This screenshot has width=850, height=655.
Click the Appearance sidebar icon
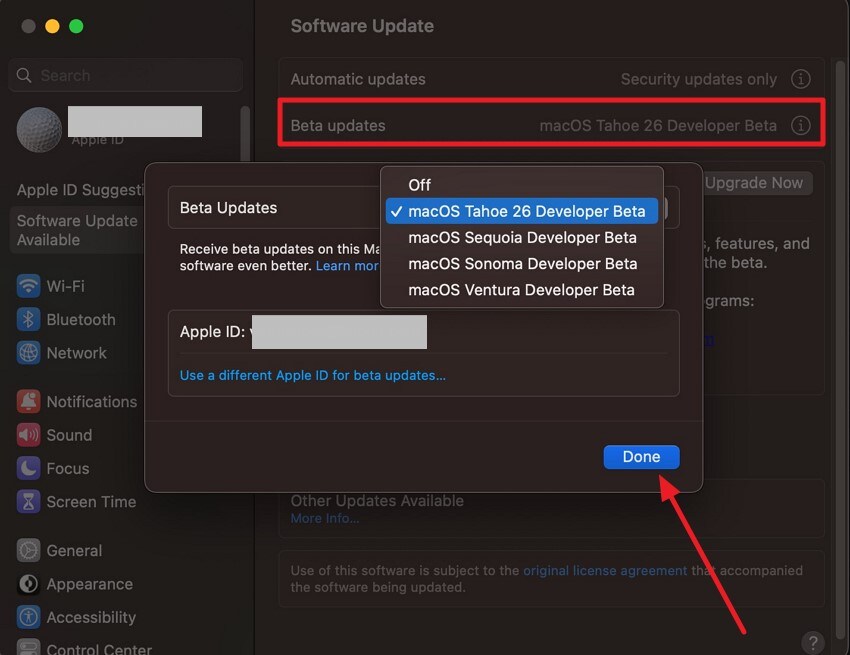click(28, 584)
